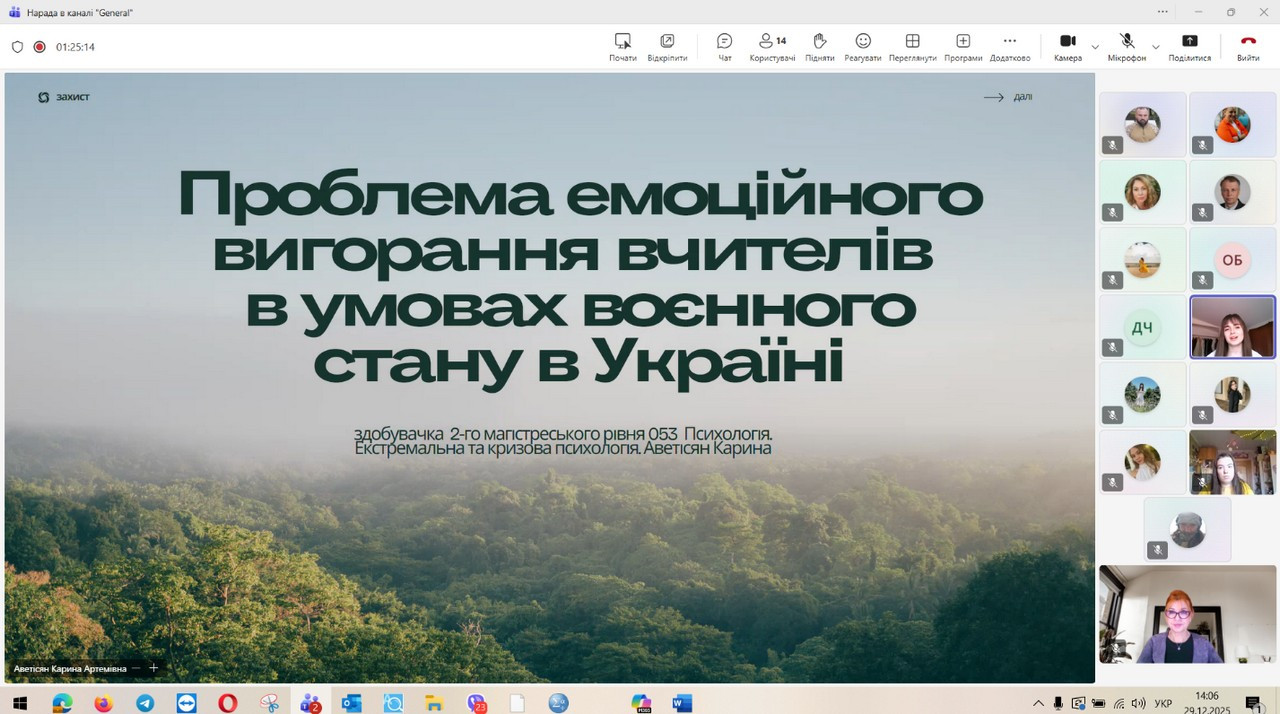Raise your hand with Підняти

819,46
